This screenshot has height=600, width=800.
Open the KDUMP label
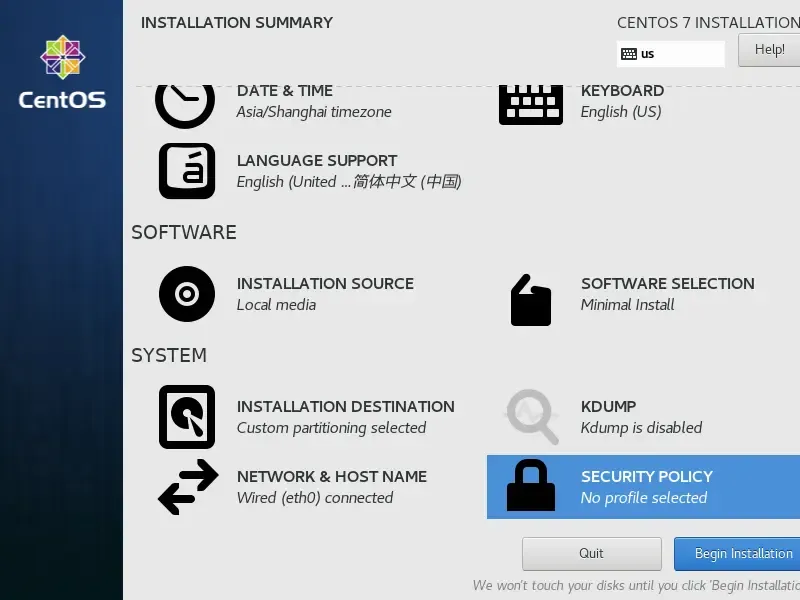(609, 407)
